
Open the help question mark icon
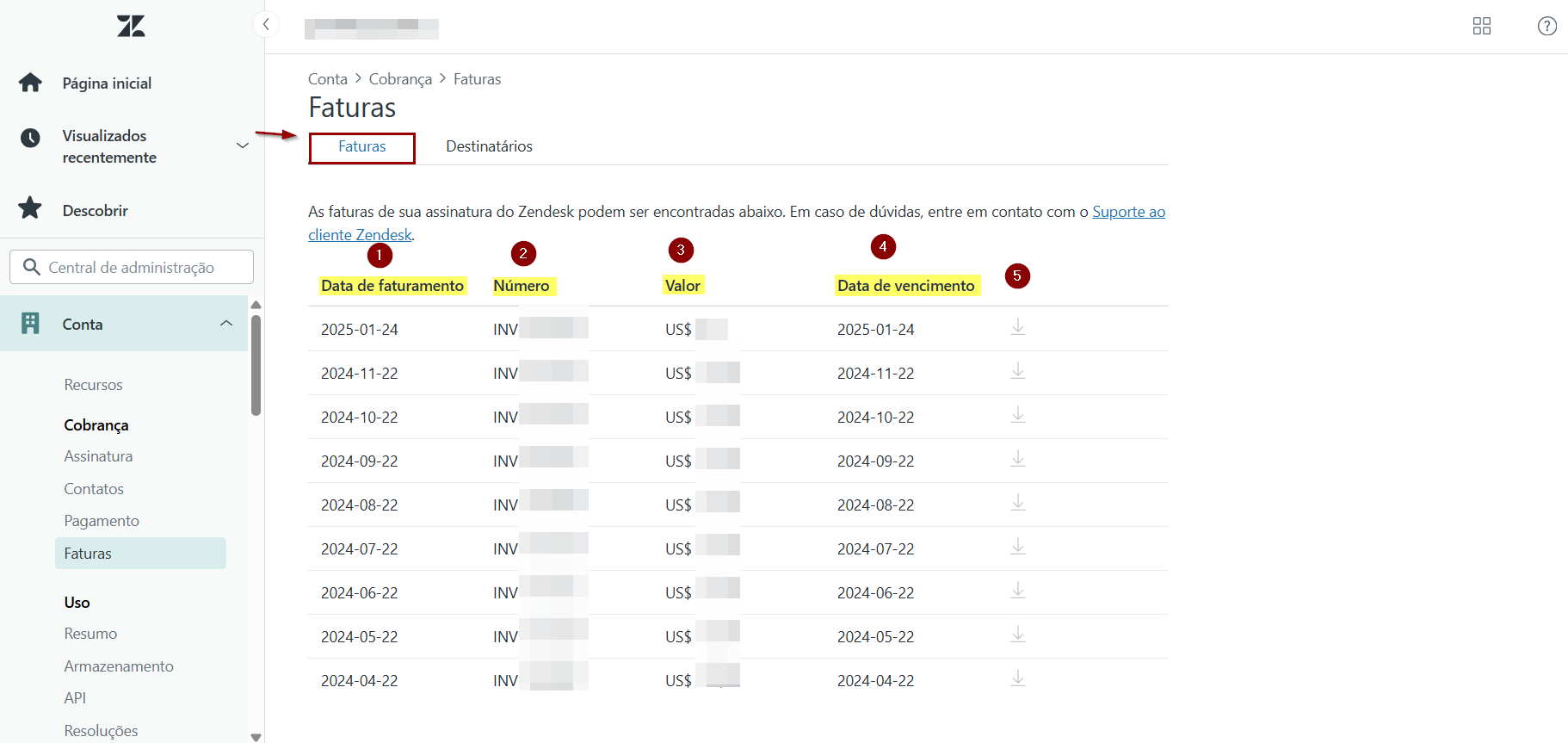pyautogui.click(x=1546, y=26)
